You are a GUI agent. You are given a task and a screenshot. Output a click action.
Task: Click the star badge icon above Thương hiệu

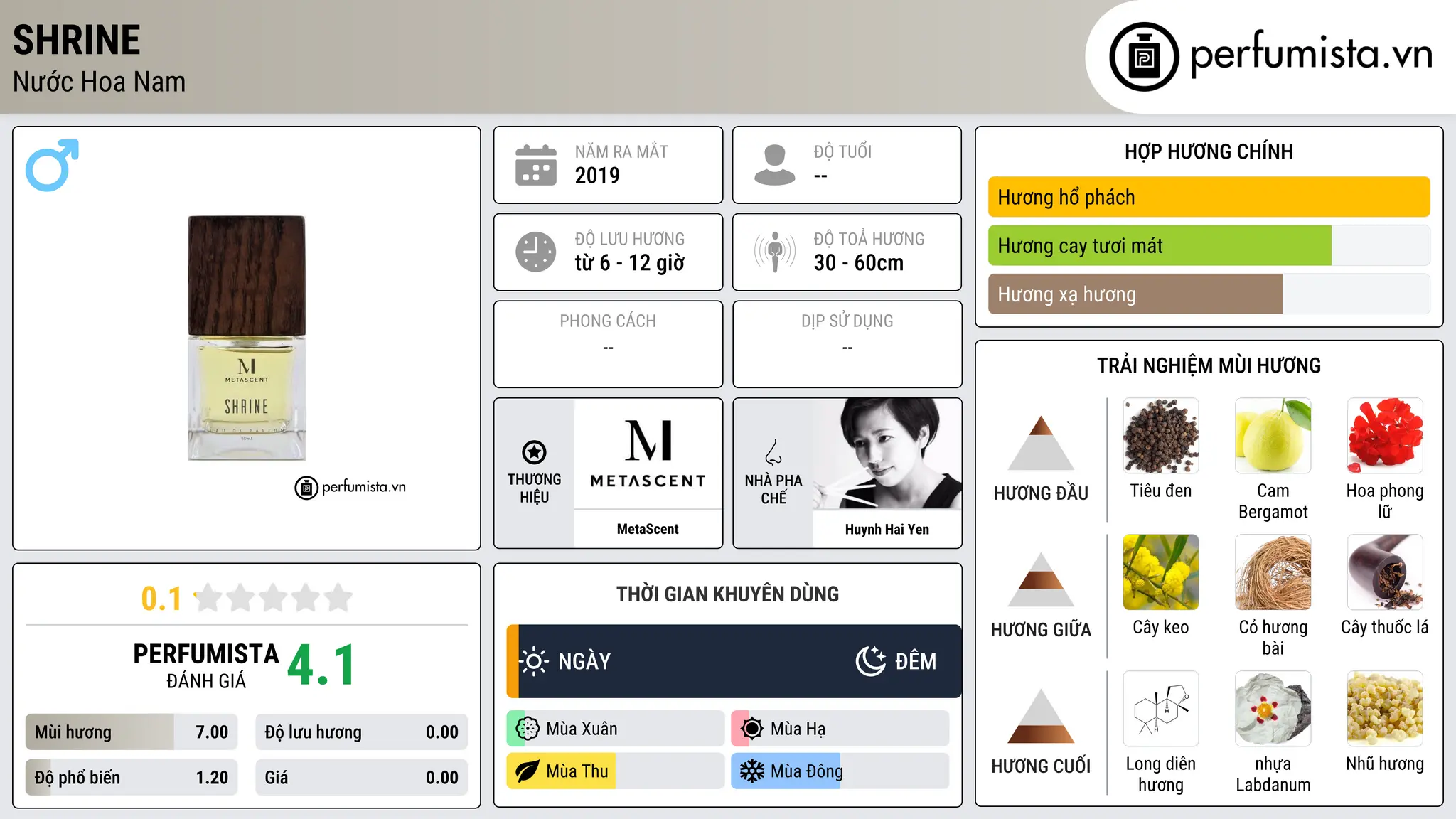(534, 452)
